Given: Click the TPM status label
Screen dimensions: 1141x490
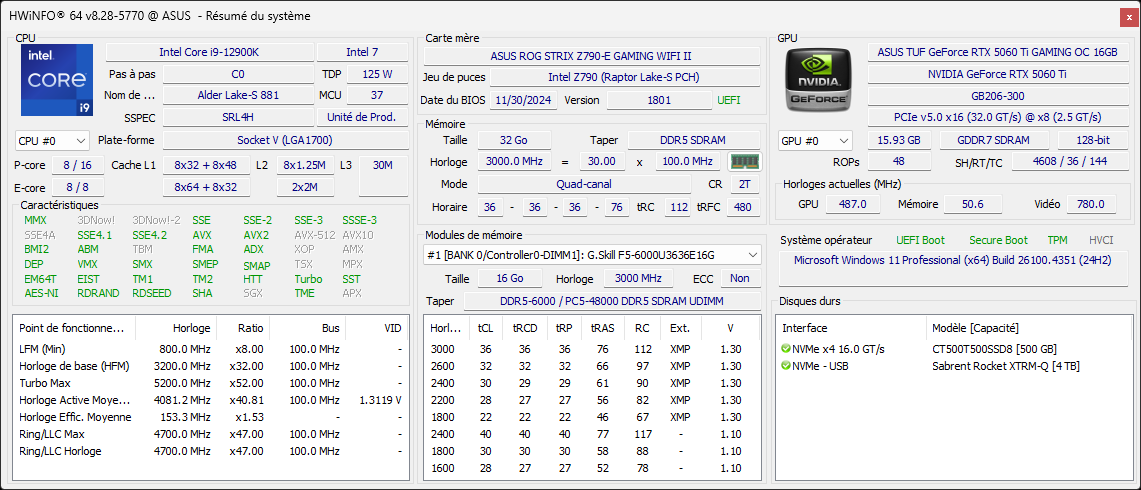Looking at the screenshot, I should [x=1057, y=240].
